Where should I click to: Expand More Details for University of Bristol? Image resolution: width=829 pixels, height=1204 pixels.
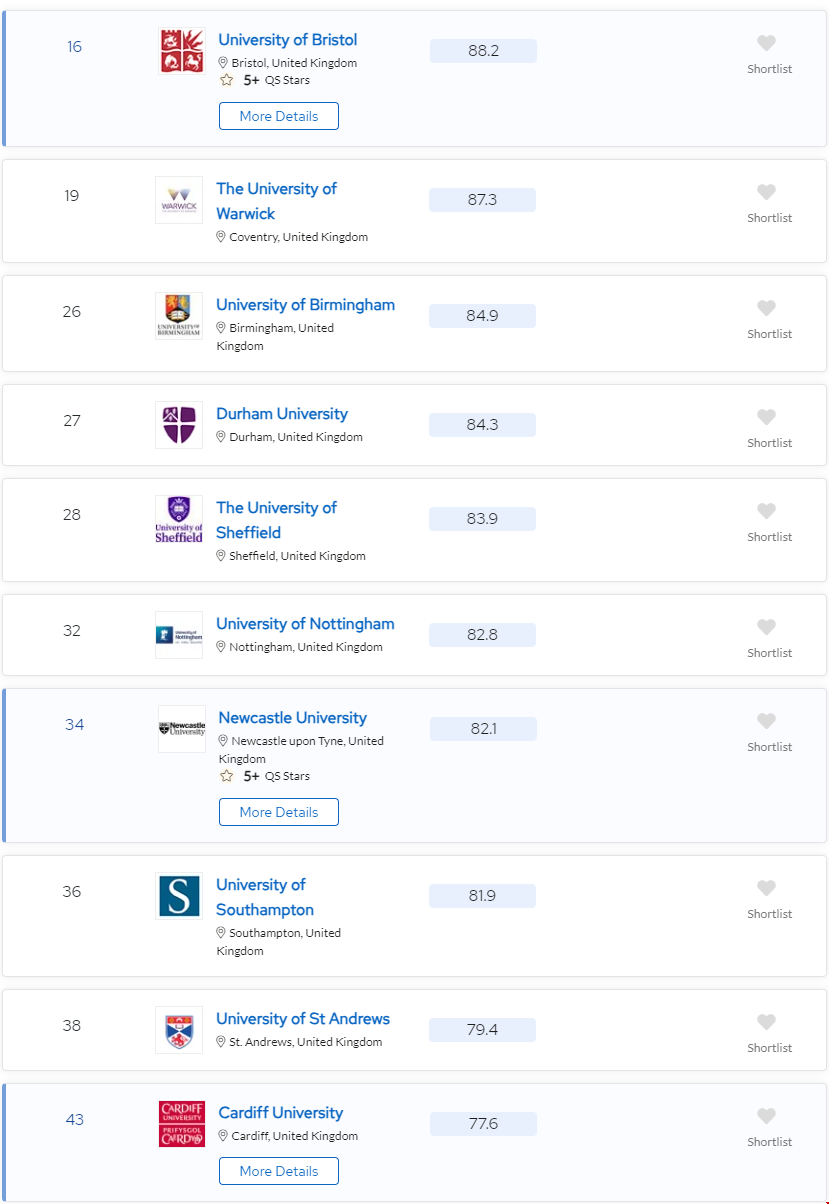pos(279,116)
